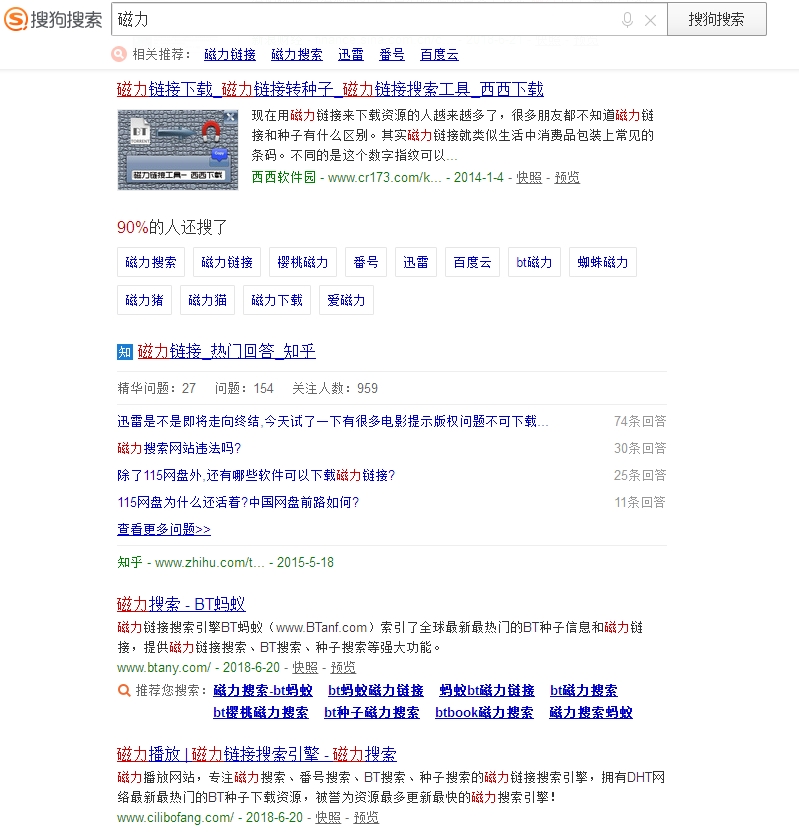Open question 除了115网盘外,还有哪些软件
This screenshot has height=837, width=799.
[x=256, y=476]
